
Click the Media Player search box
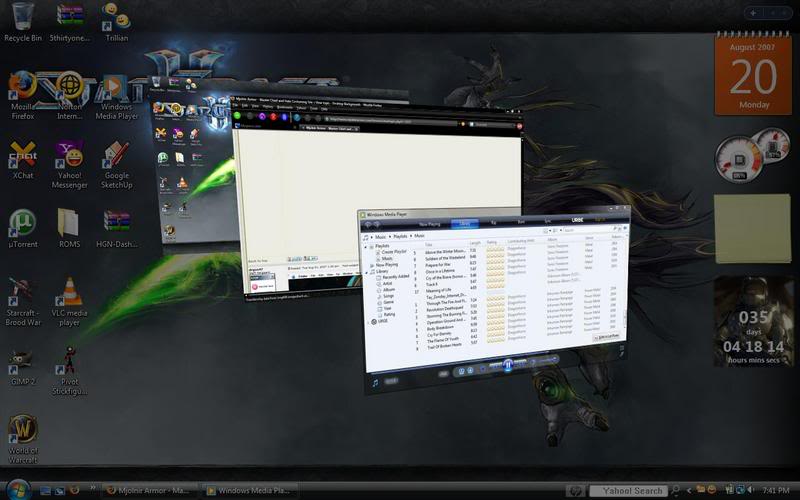(587, 230)
